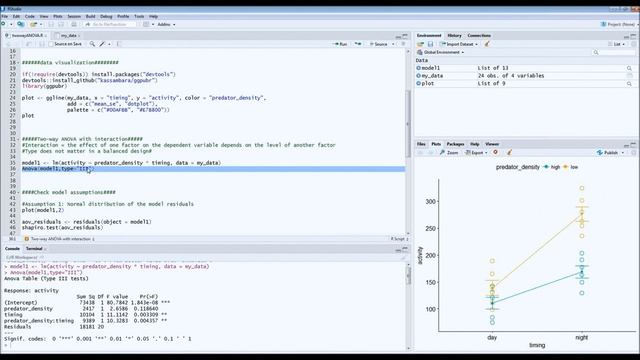This screenshot has width=640, height=360.
Task: Click the Compile Report notebook icon
Action: (119, 44)
